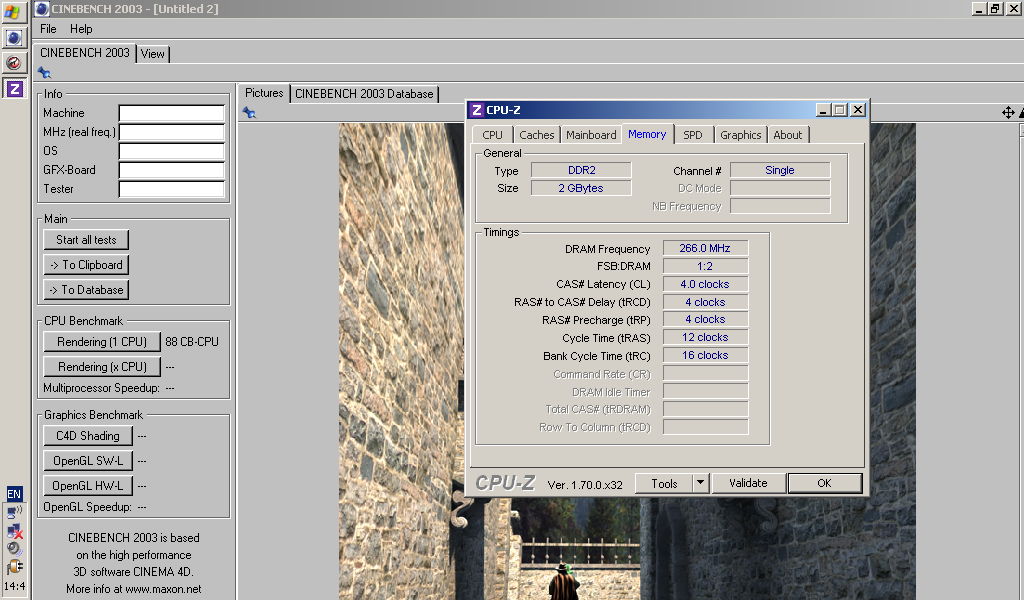
Task: Click the DRAM Frequency value 266.0 MHz
Action: coord(705,248)
